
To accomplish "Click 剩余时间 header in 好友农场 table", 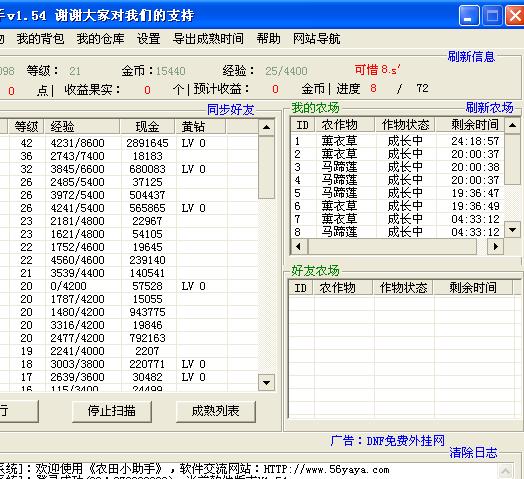I will pos(473,287).
